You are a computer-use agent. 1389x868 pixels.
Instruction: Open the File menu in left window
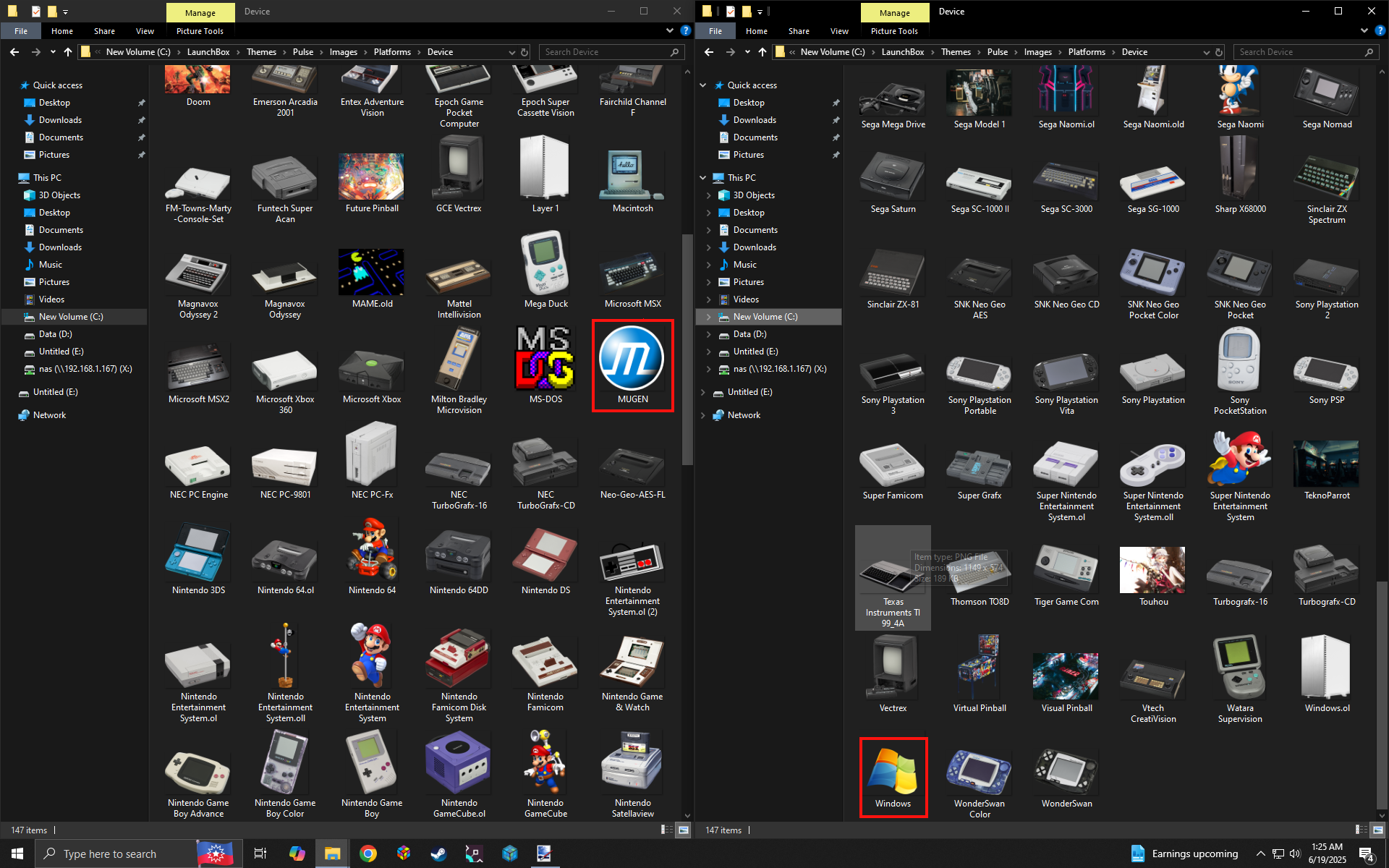21,31
